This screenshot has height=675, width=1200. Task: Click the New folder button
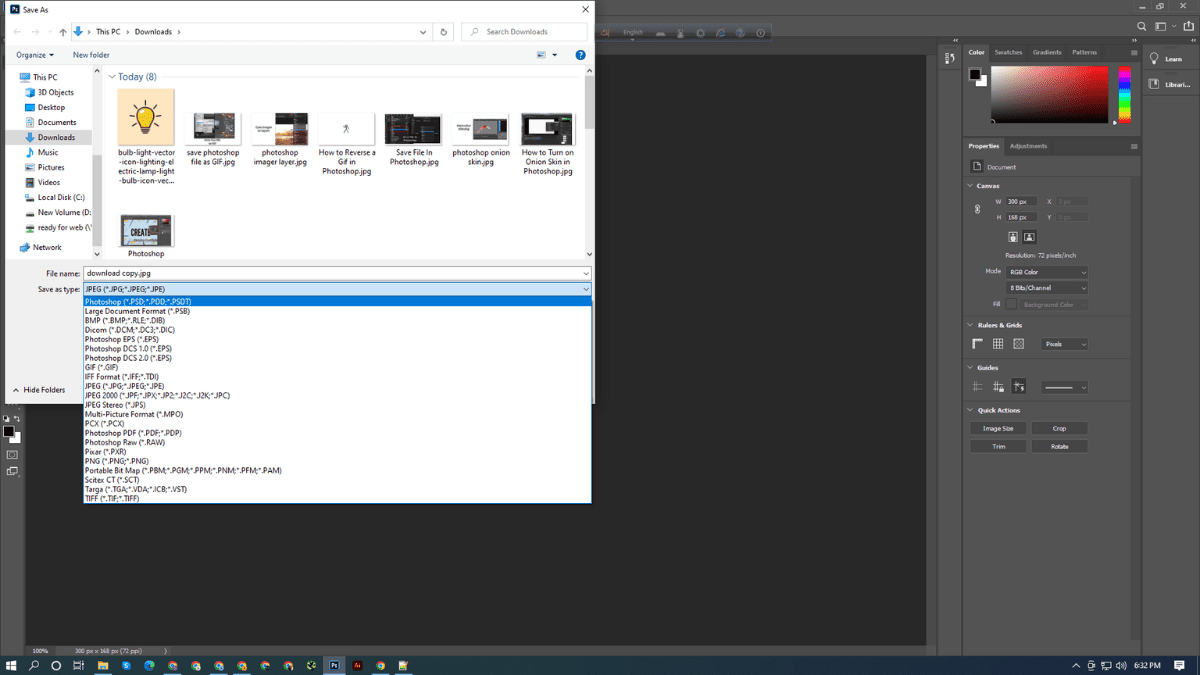click(91, 55)
